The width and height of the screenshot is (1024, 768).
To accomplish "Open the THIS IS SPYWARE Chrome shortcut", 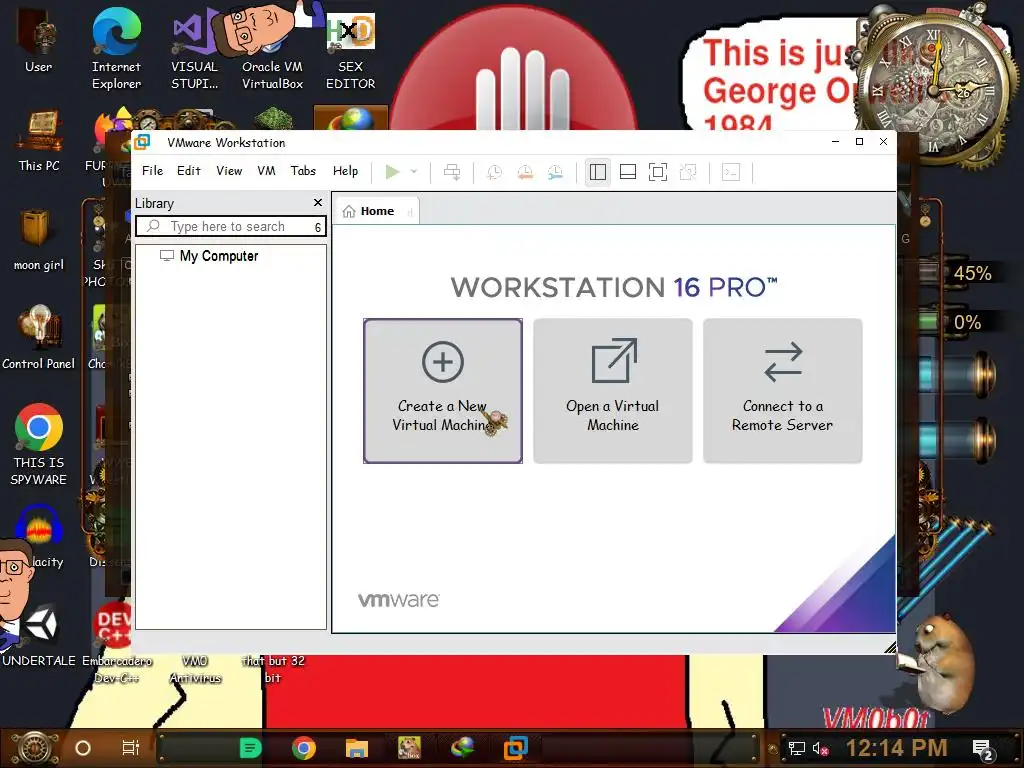I will [39, 444].
